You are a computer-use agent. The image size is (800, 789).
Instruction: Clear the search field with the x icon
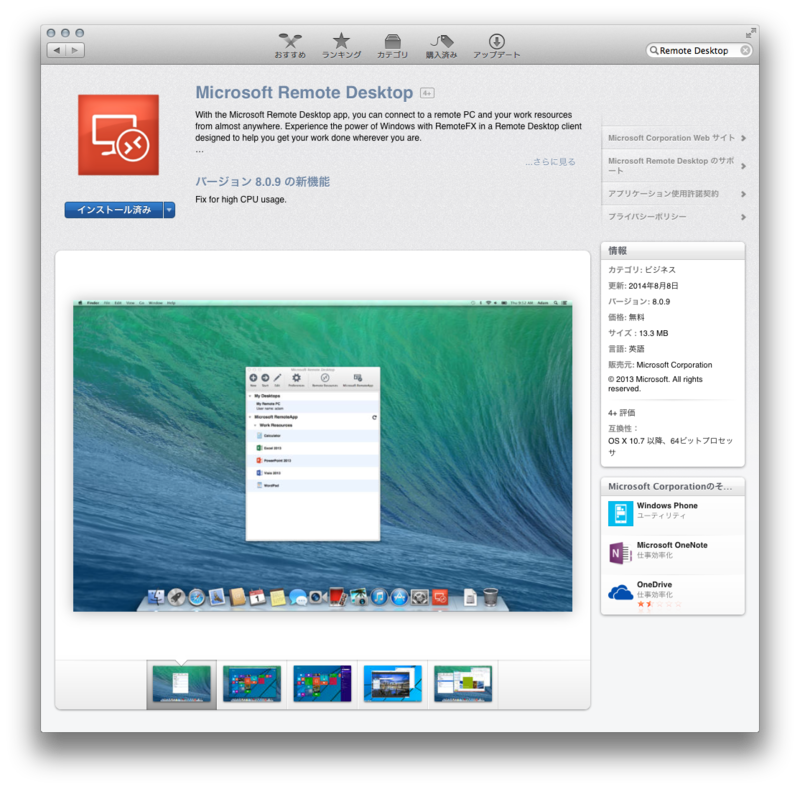(745, 51)
